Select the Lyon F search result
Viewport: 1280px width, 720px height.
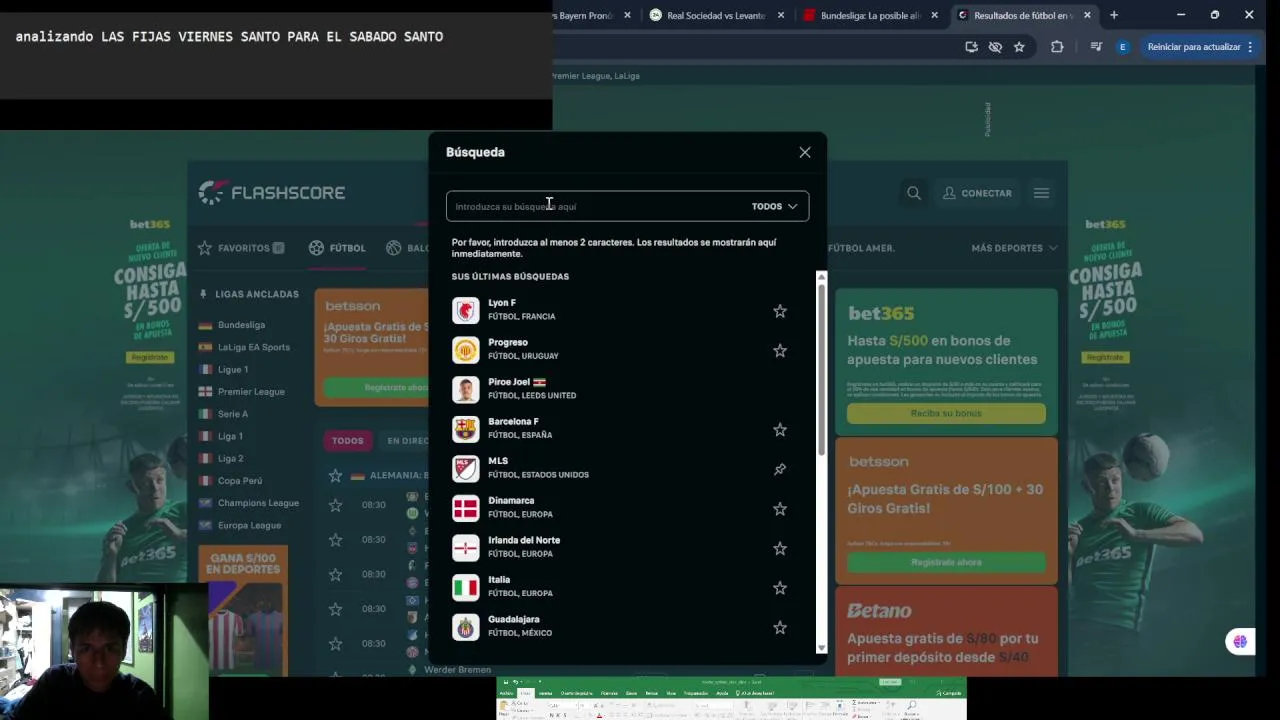click(x=627, y=310)
